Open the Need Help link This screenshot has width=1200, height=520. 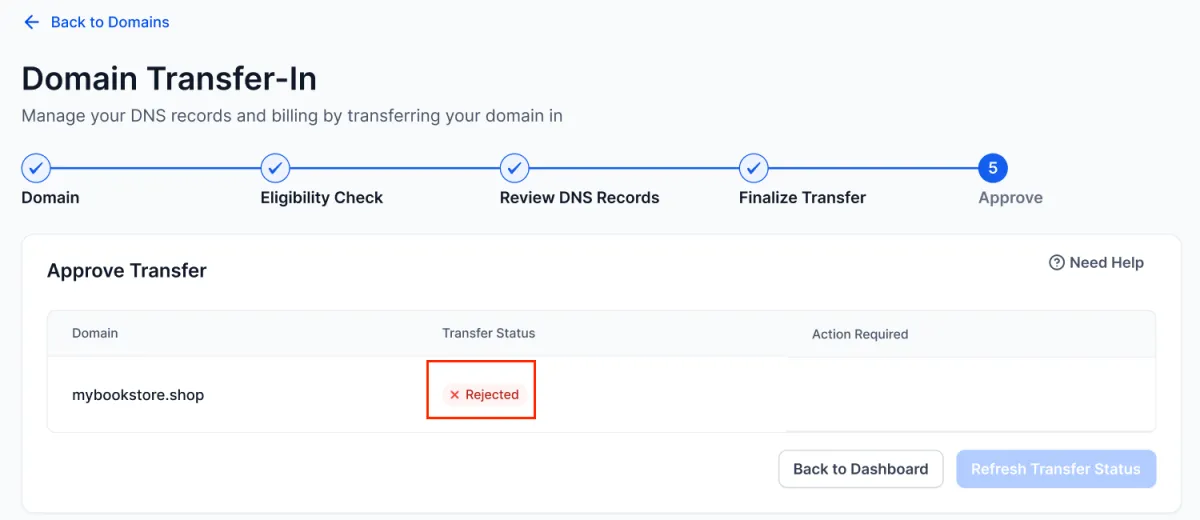coord(1096,263)
